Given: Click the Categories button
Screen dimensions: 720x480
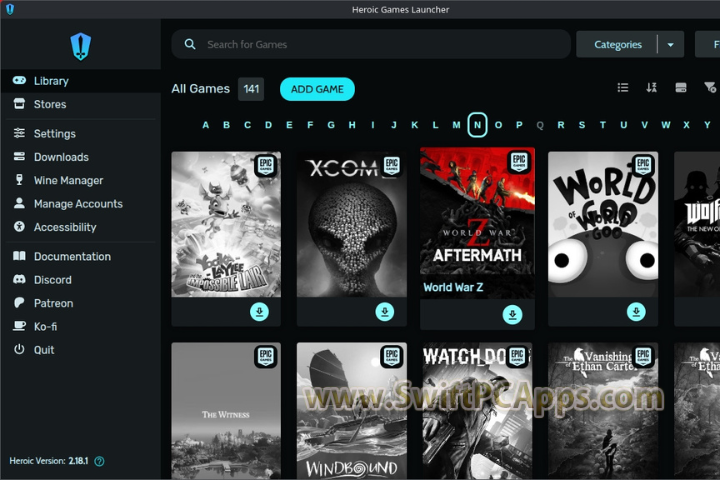Looking at the screenshot, I should [618, 45].
